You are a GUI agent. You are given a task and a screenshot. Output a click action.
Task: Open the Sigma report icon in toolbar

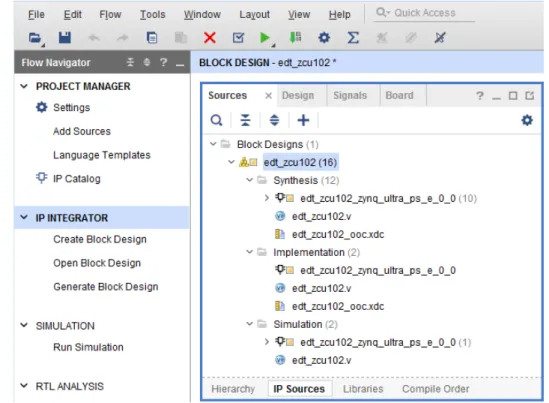(x=353, y=37)
